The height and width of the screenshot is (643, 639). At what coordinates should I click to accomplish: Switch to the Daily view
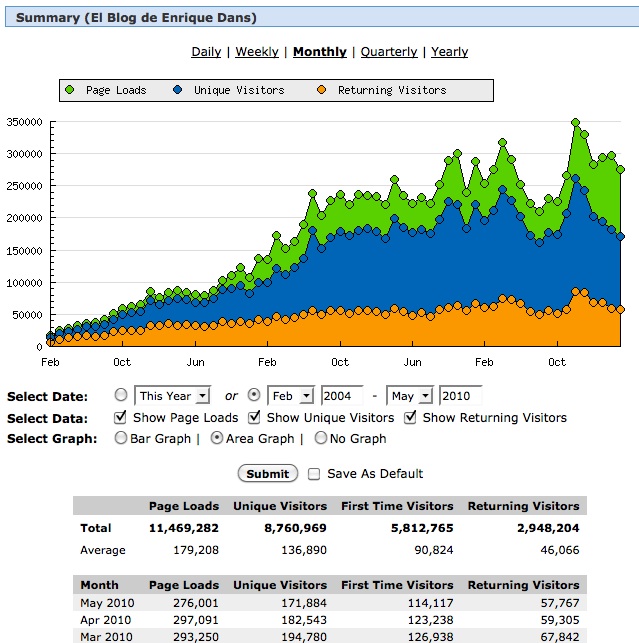[x=206, y=52]
